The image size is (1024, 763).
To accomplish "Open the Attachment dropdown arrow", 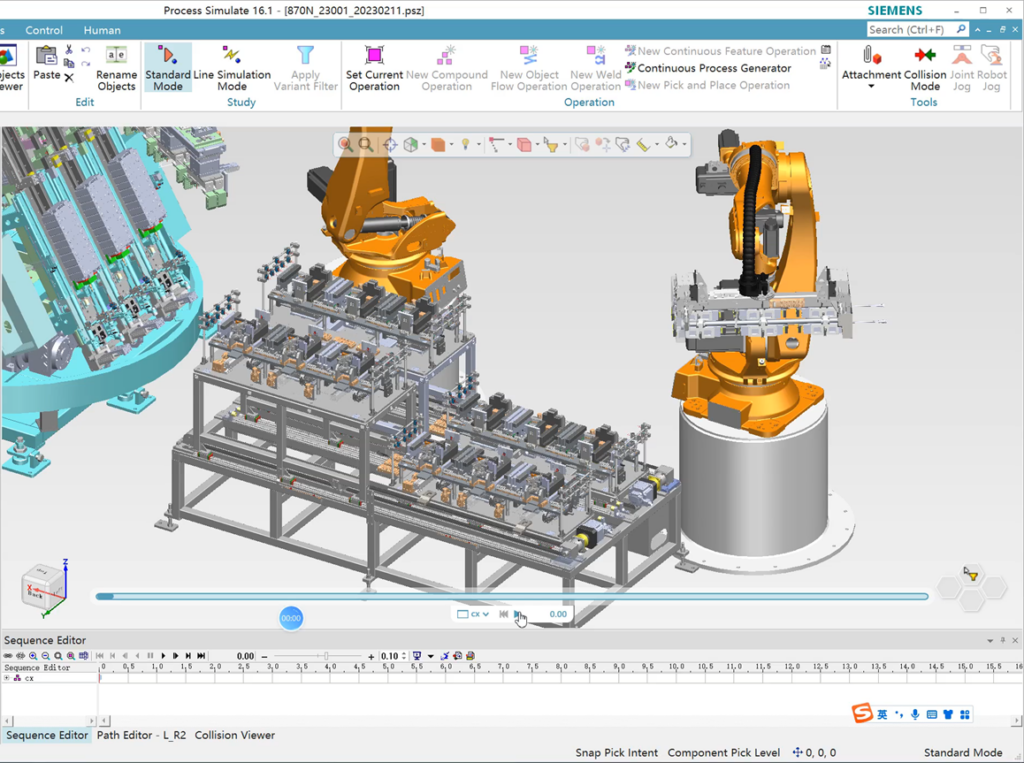I will (870, 87).
